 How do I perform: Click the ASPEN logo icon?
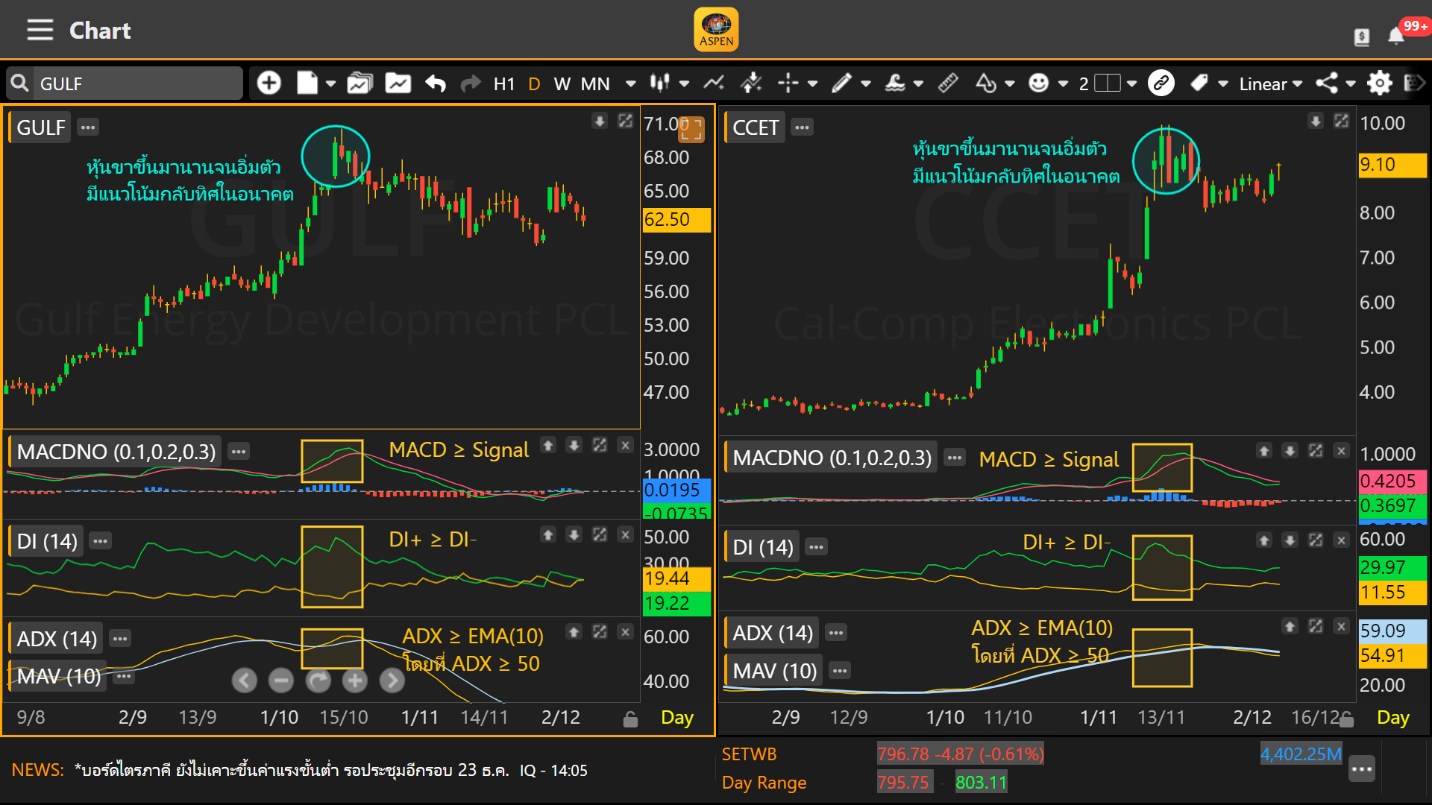(716, 30)
